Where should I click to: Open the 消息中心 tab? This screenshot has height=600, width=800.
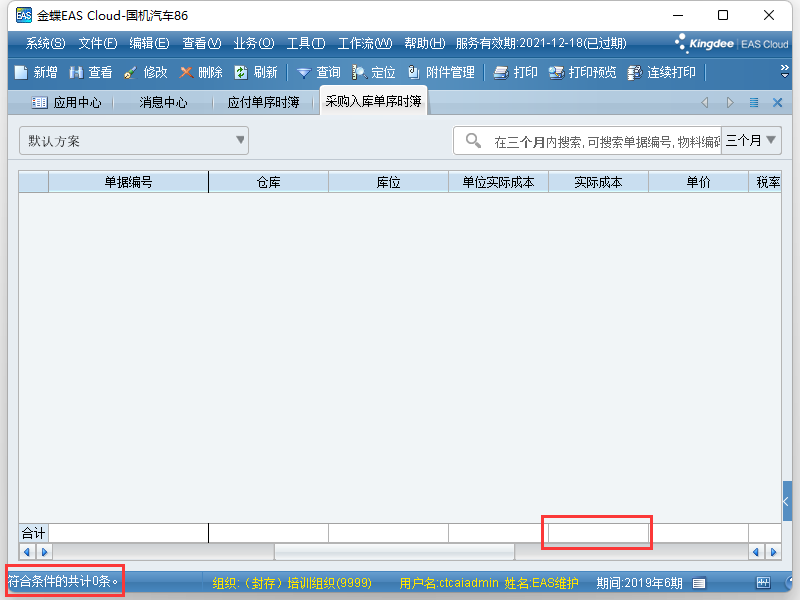pos(163,102)
